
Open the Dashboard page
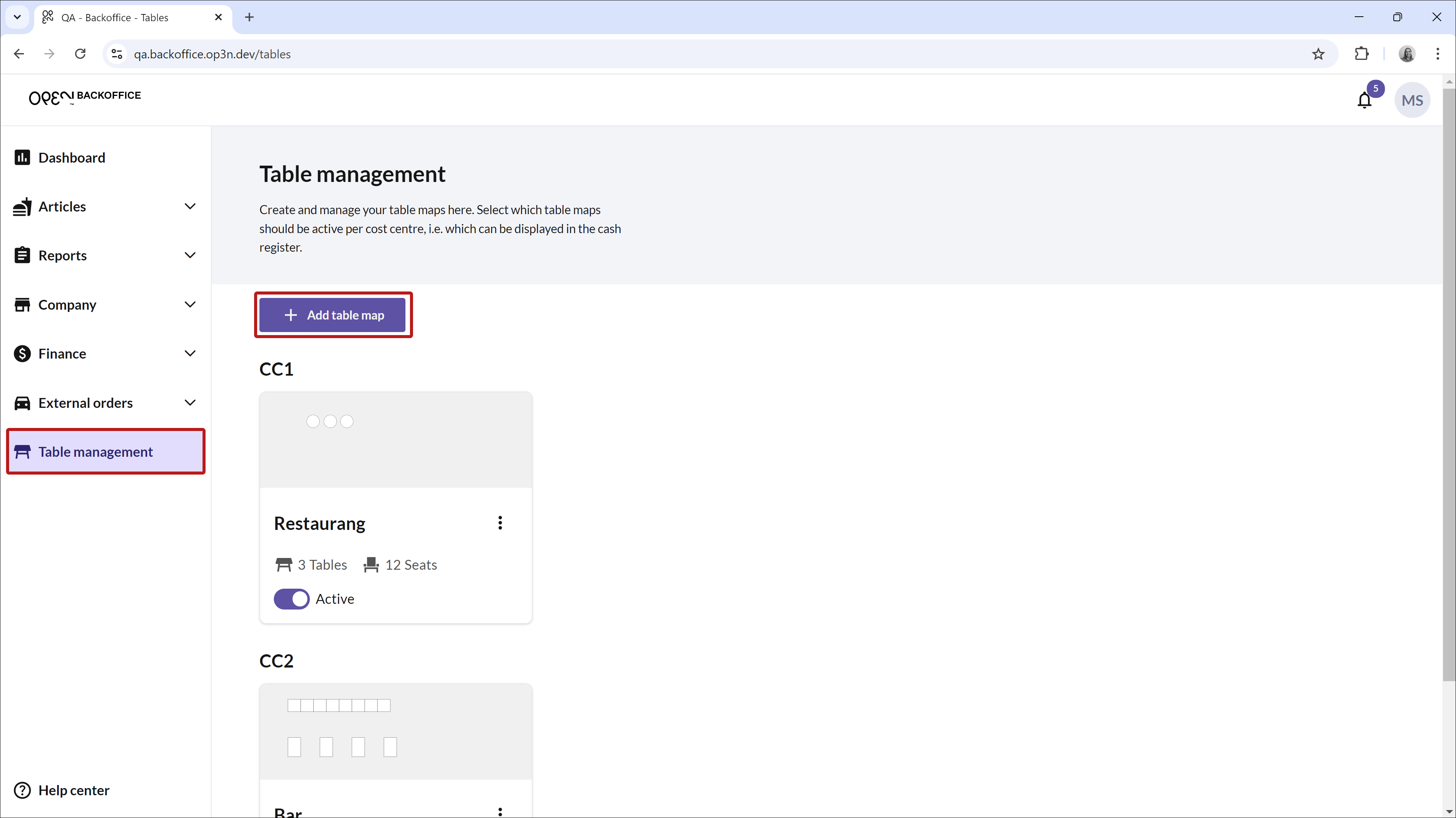point(71,157)
